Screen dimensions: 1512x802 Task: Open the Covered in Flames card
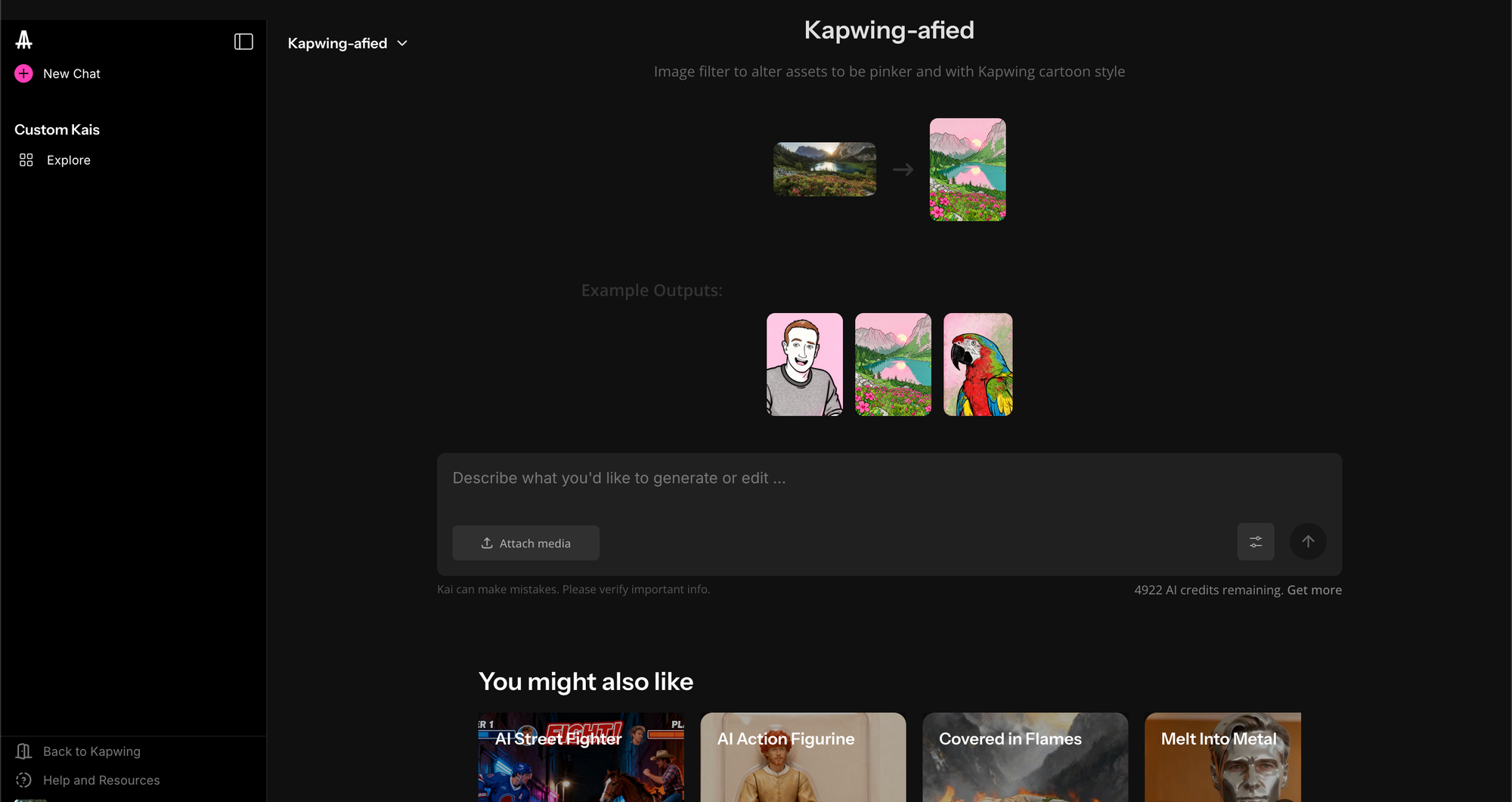(1025, 757)
